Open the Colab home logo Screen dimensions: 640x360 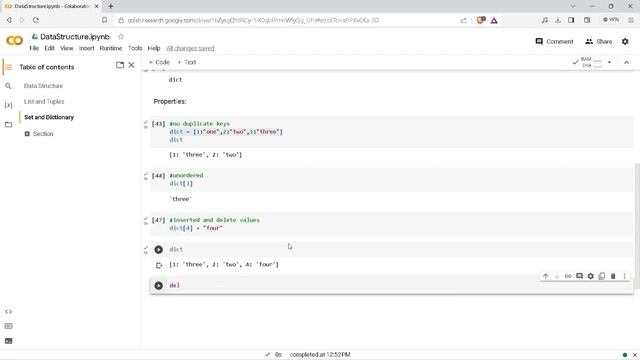tap(14, 41)
